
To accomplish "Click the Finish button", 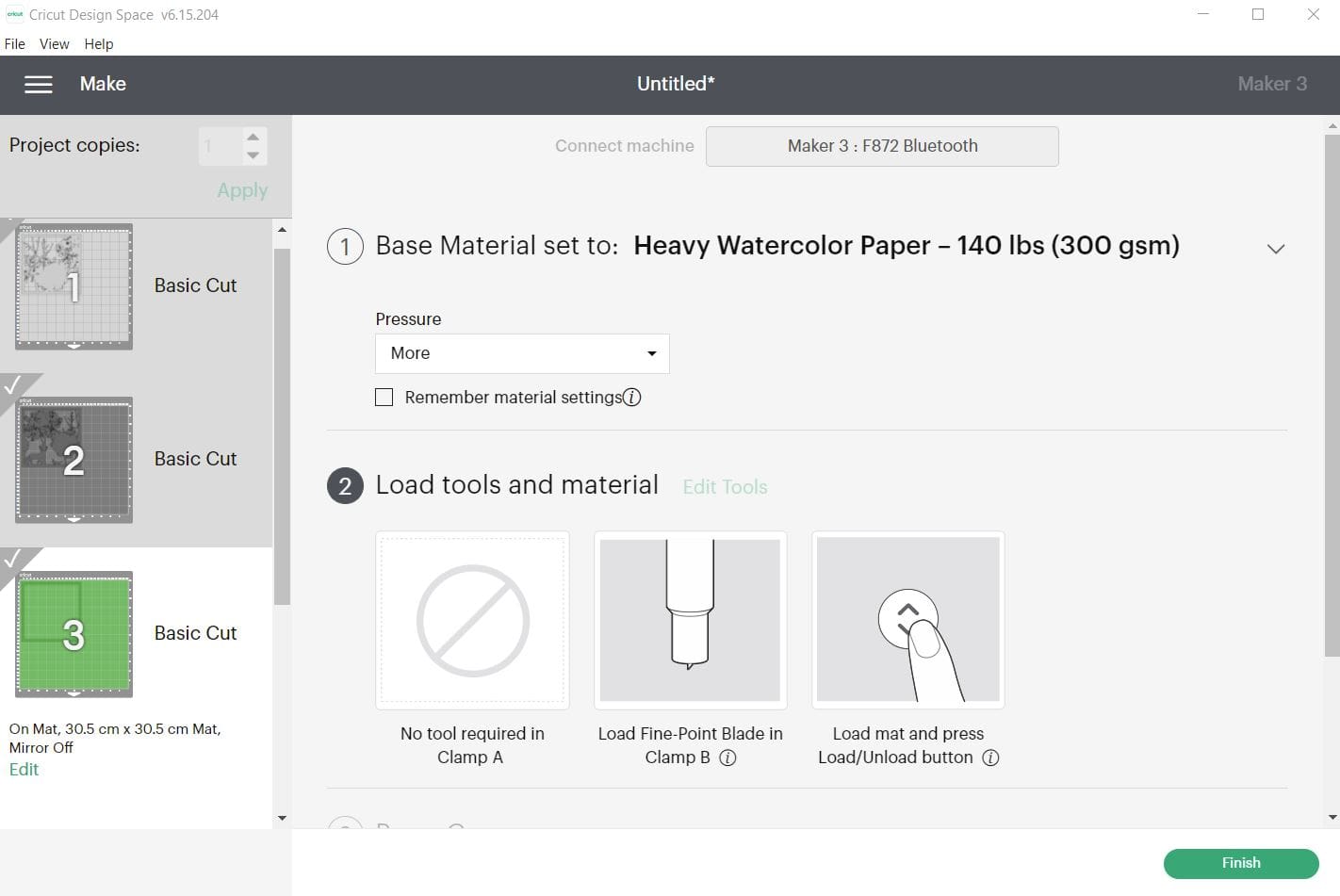I will [1241, 863].
